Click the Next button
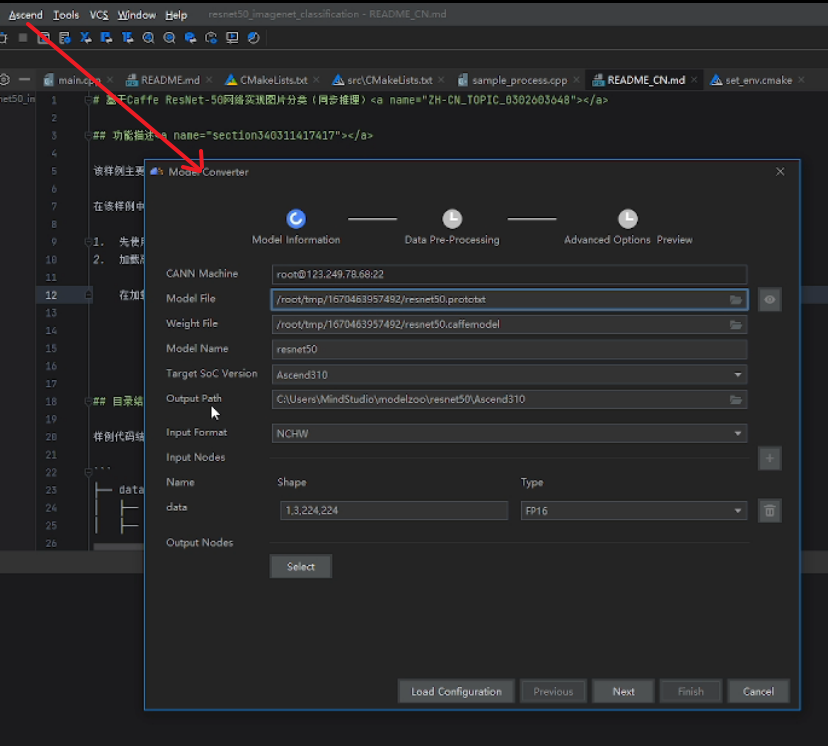Screen dimensions: 828x746 [624, 692]
